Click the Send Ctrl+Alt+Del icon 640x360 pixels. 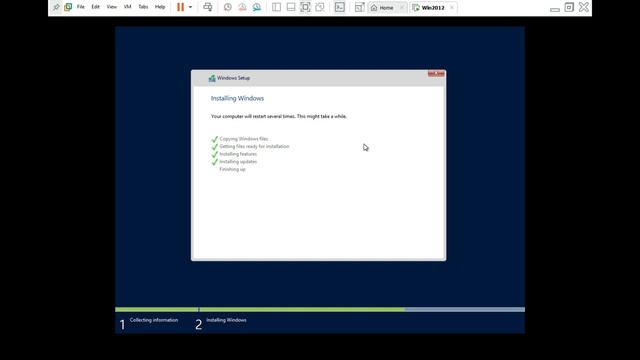[208, 7]
